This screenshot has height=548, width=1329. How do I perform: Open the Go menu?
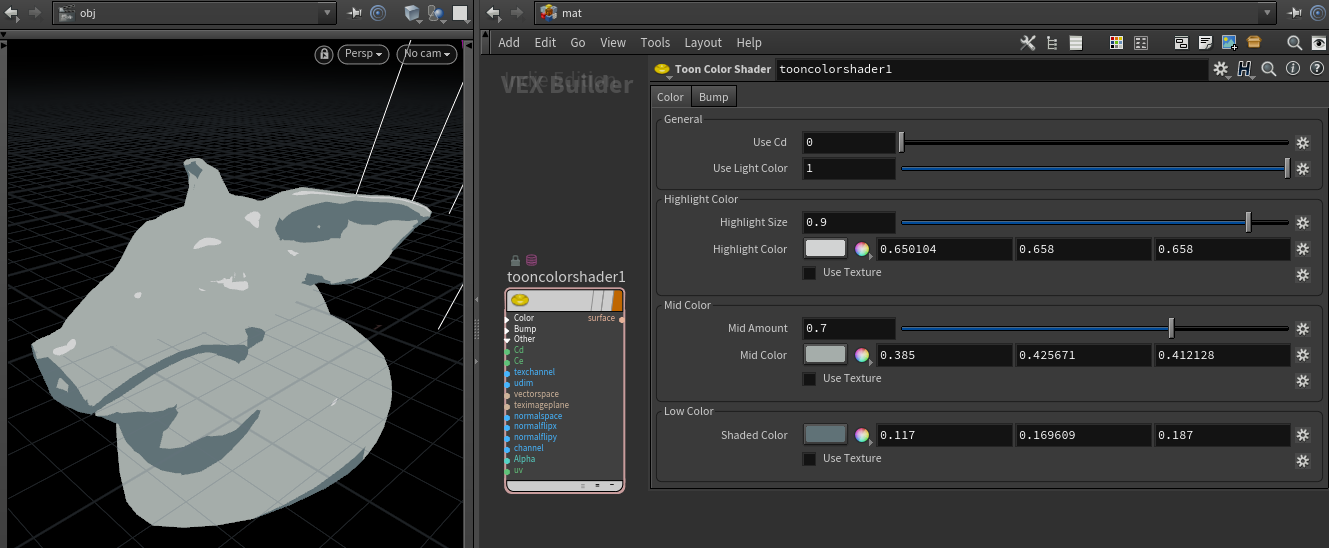pos(578,43)
